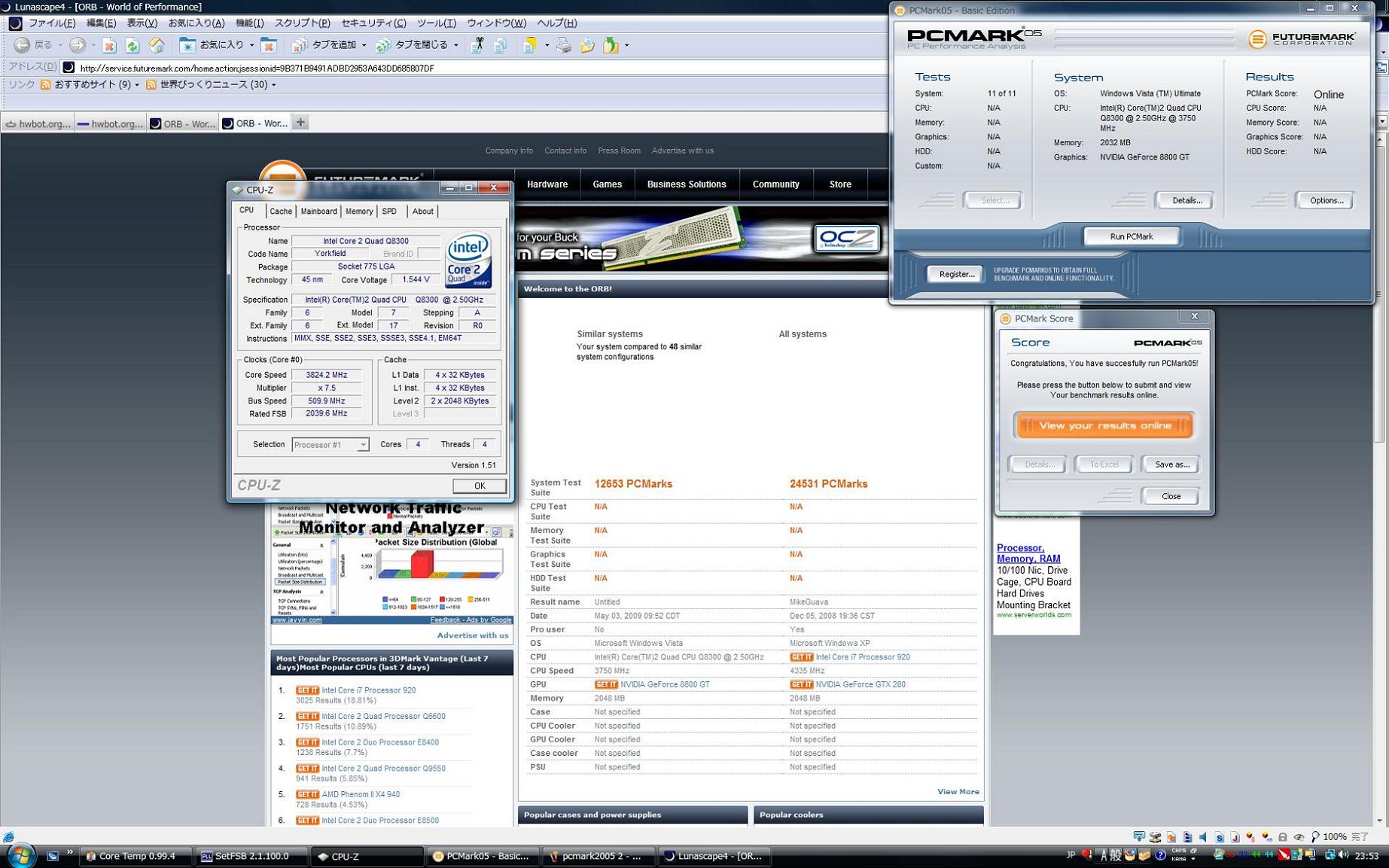Click the eye icon in status bar

[1299, 837]
